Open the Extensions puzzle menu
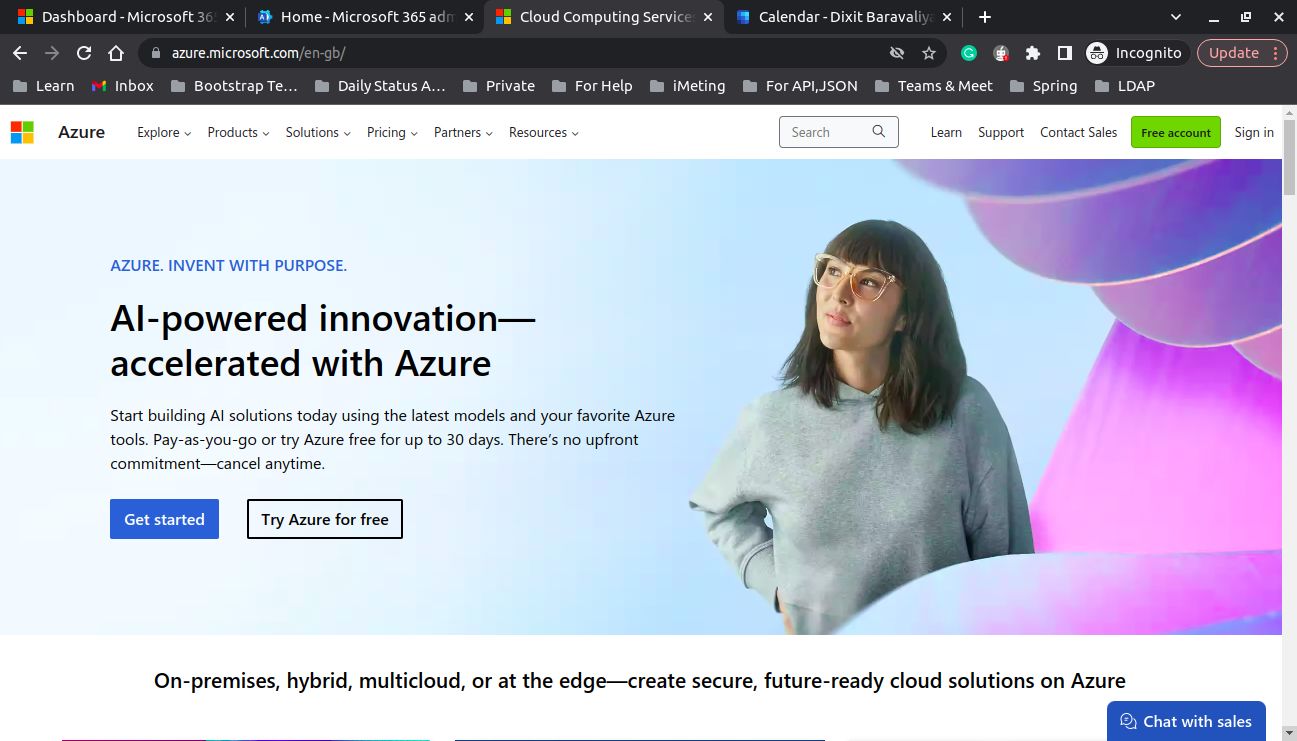Screen dimensions: 1297x741 (1033, 53)
